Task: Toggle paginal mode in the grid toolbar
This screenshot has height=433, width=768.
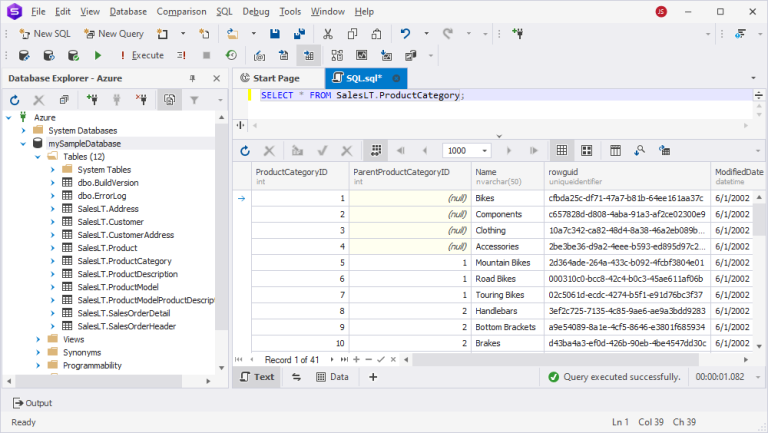Action: point(376,151)
